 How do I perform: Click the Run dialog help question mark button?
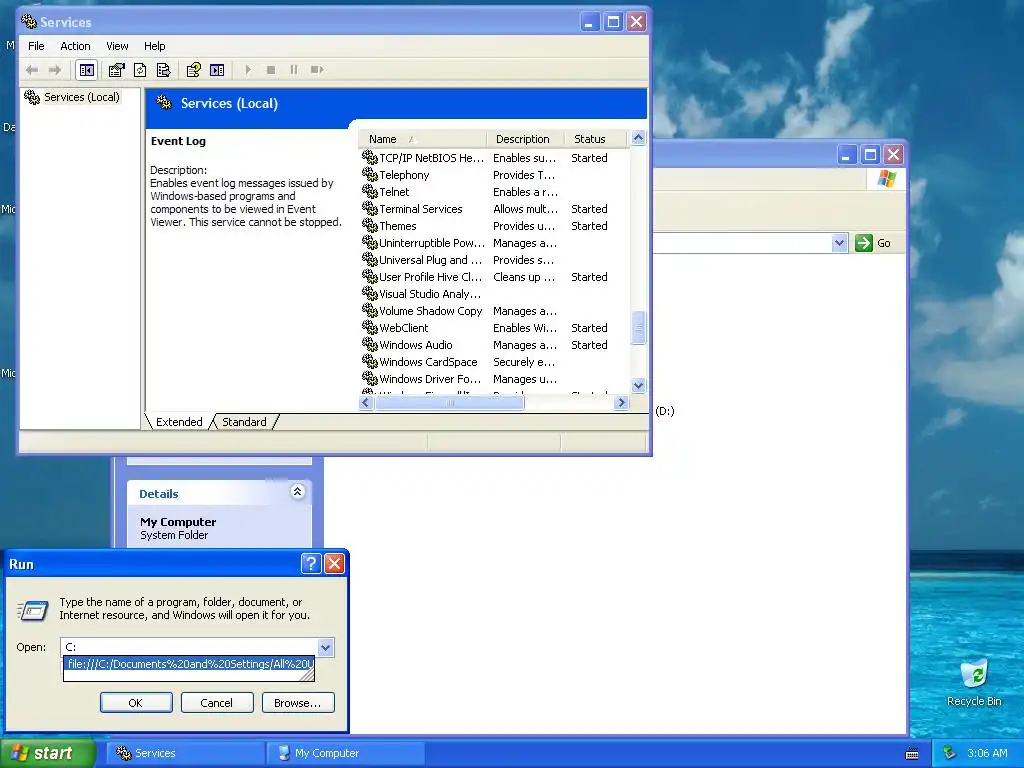click(x=311, y=564)
